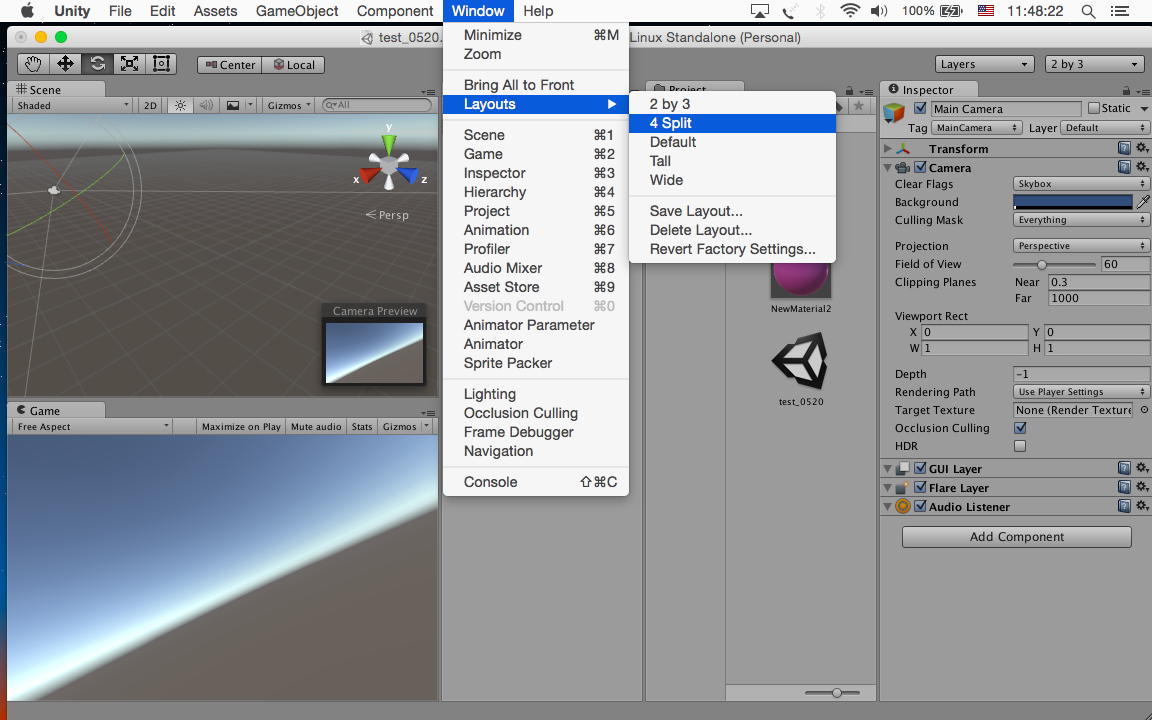Open Target Texture object picker circle

tap(1144, 410)
